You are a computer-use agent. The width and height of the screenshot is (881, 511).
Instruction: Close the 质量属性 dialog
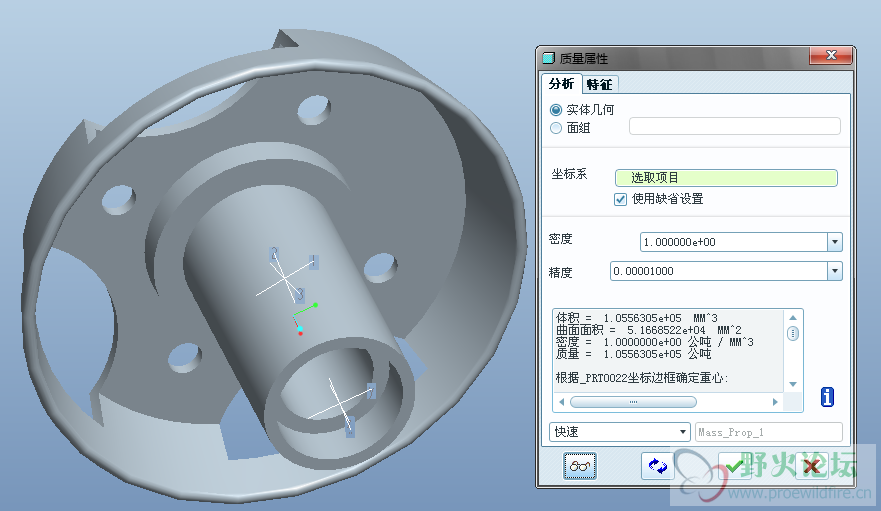point(831,55)
